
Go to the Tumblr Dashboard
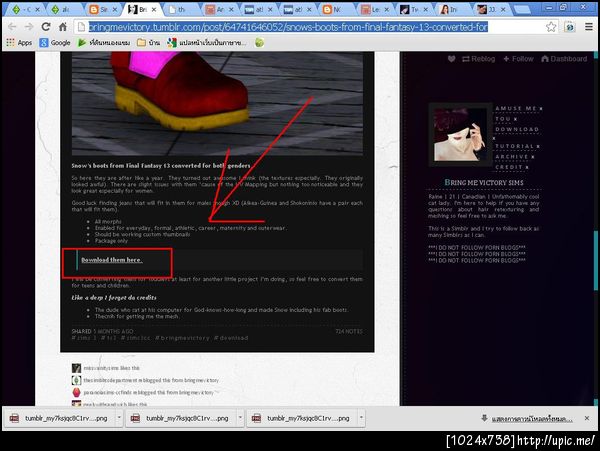coord(564,59)
